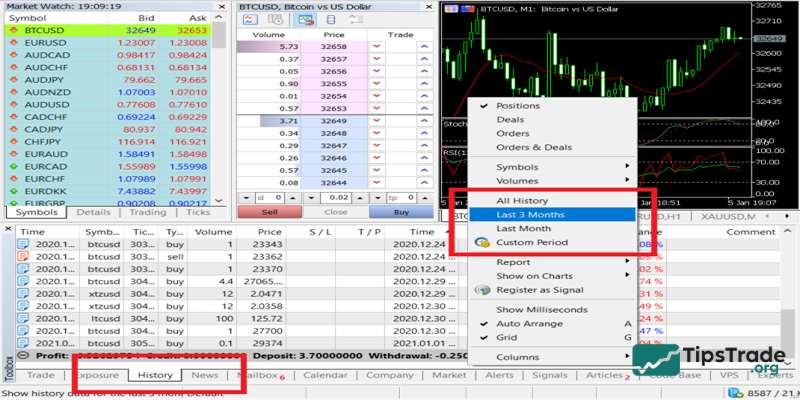Toggle the Positions checkmark in context menu

(483, 106)
